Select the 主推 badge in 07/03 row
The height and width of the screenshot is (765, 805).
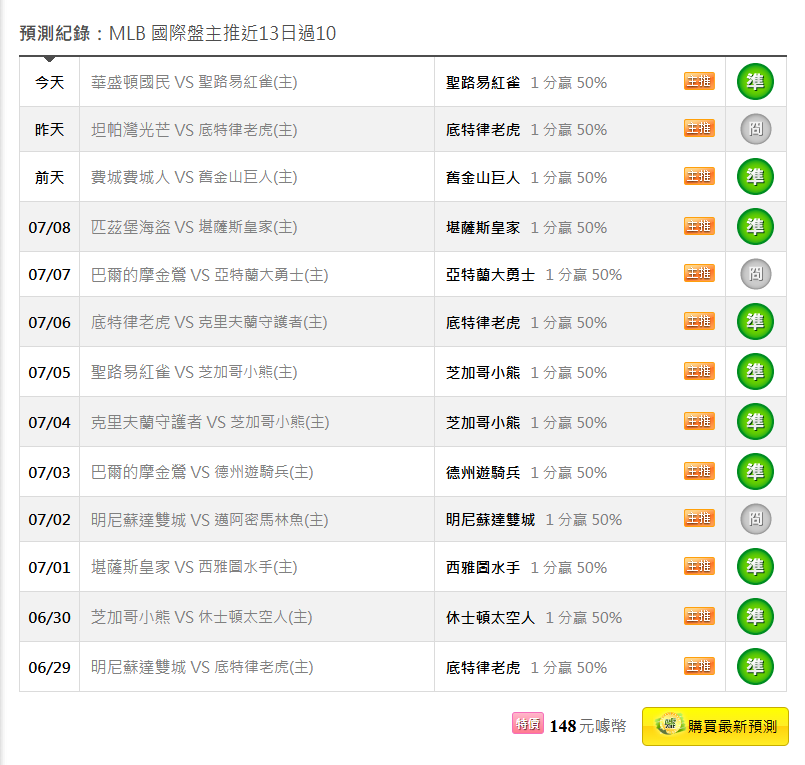[x=699, y=471]
